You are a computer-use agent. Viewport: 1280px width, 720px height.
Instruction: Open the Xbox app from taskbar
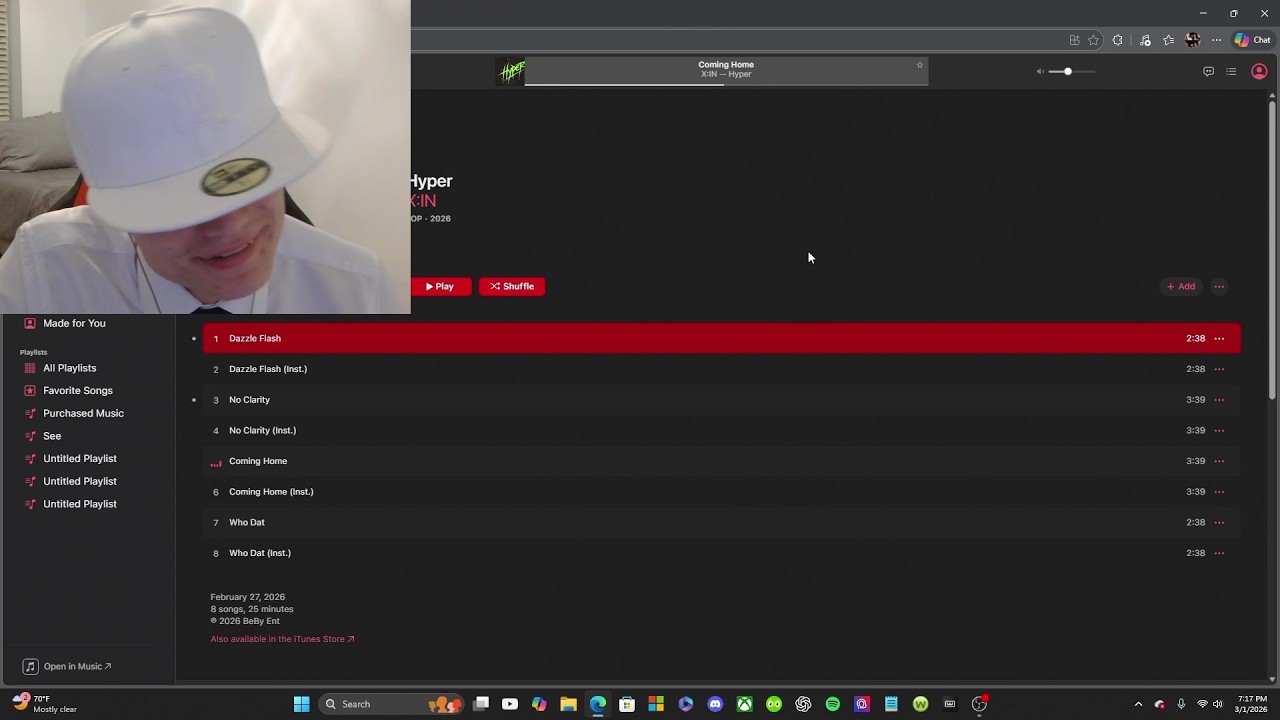745,704
